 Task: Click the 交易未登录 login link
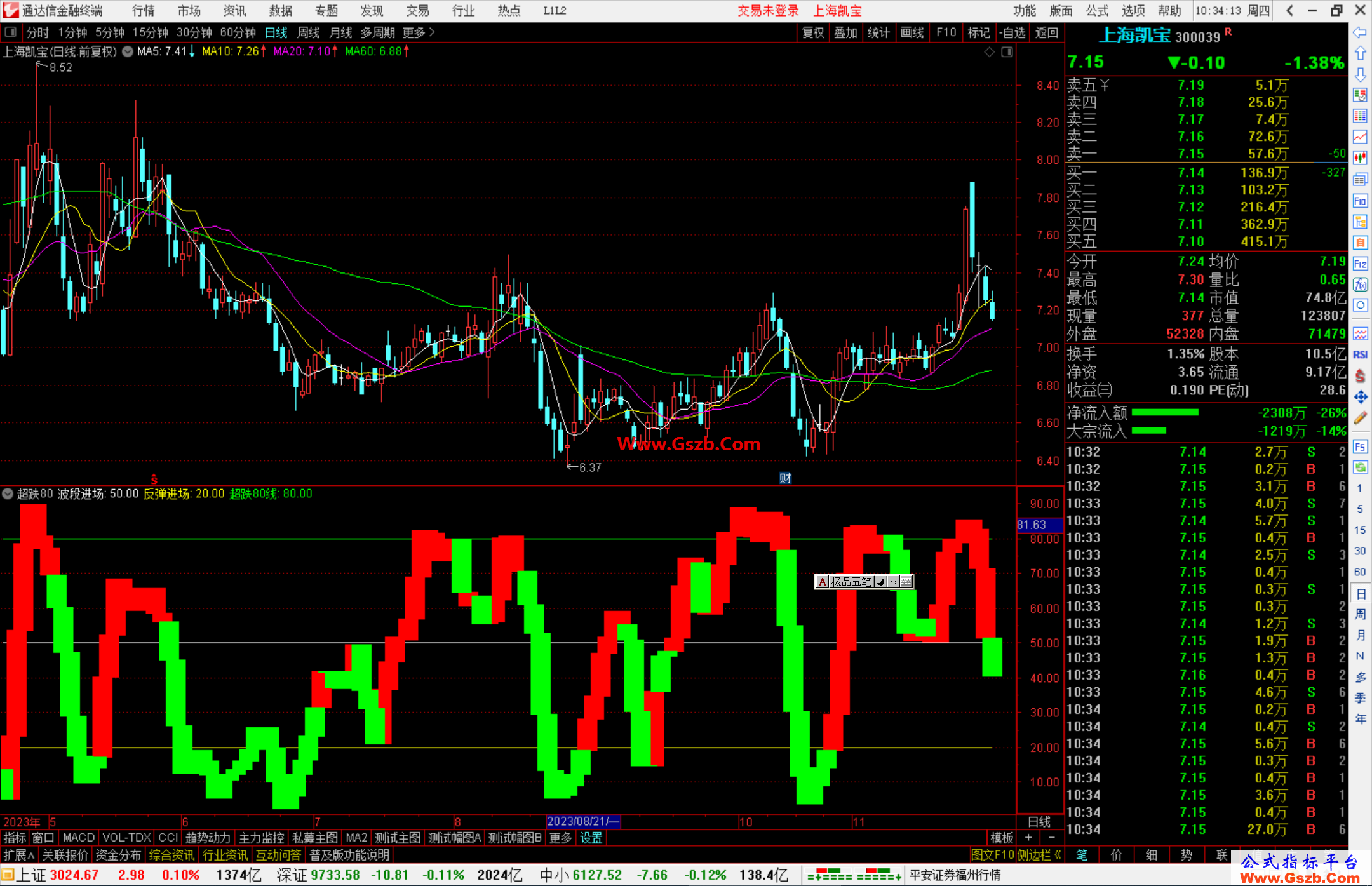[x=768, y=10]
